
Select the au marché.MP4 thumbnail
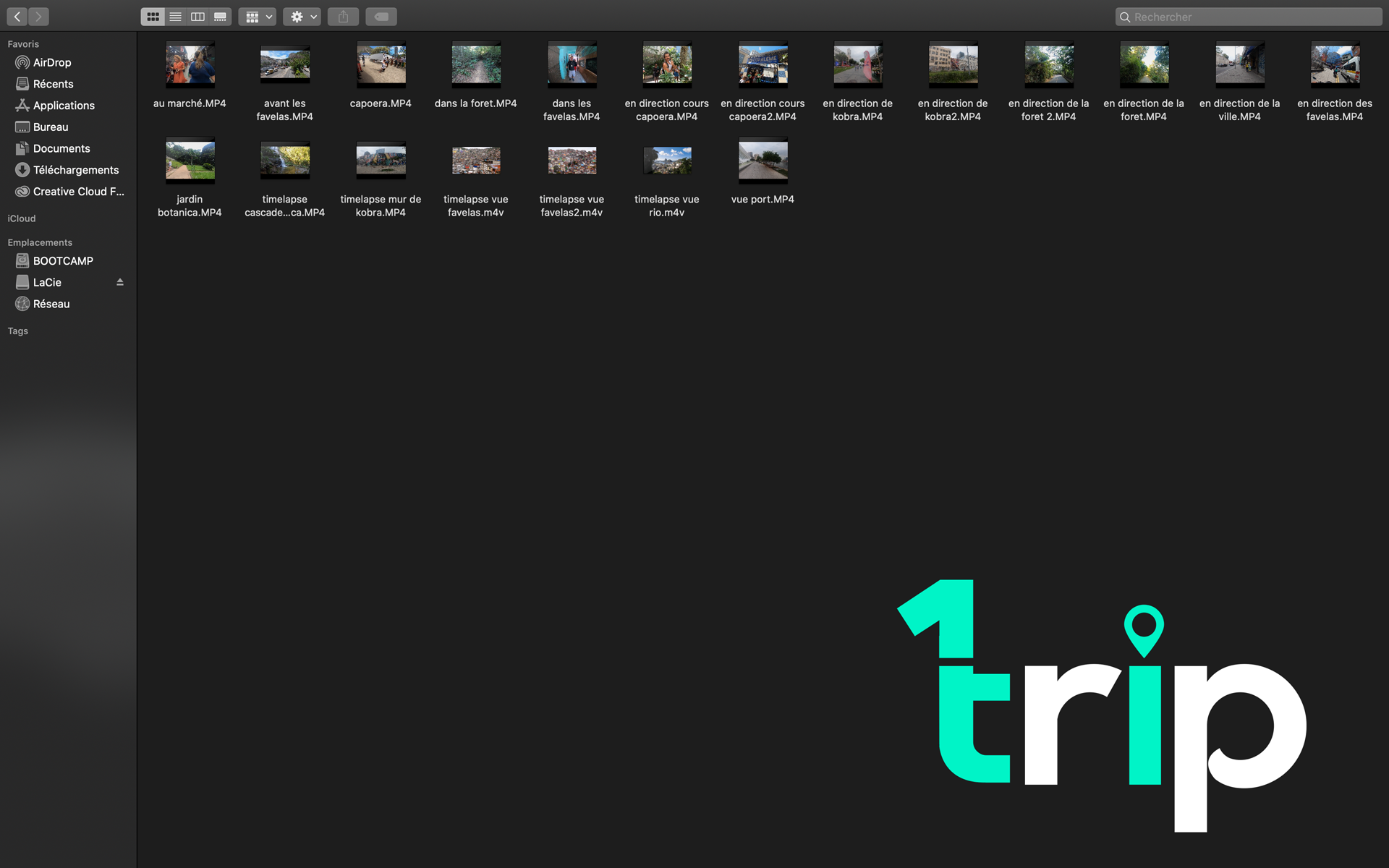[x=190, y=64]
